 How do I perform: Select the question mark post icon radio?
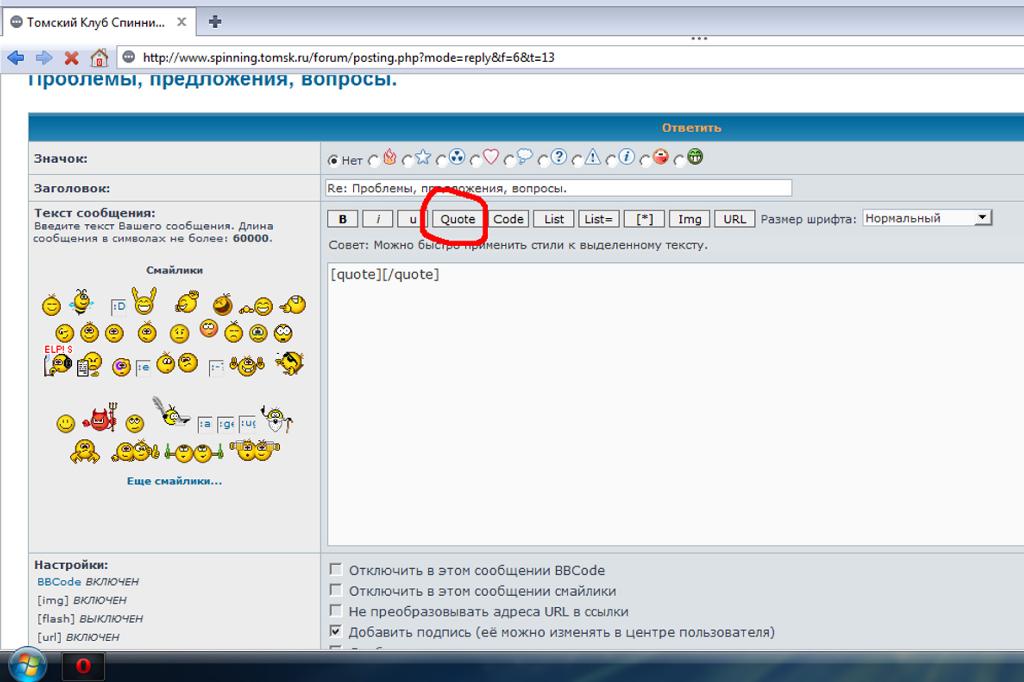point(544,158)
